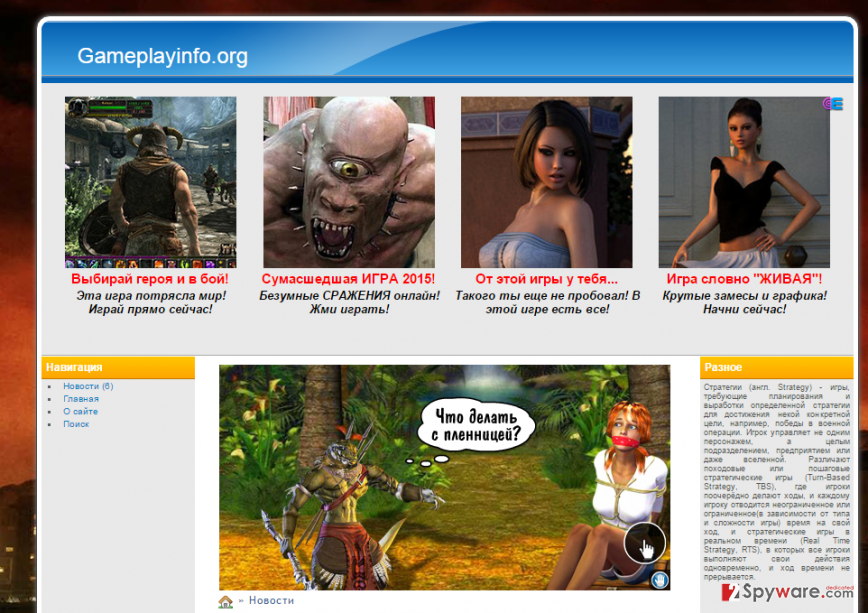Click the 'Навигация' panel header

click(118, 368)
